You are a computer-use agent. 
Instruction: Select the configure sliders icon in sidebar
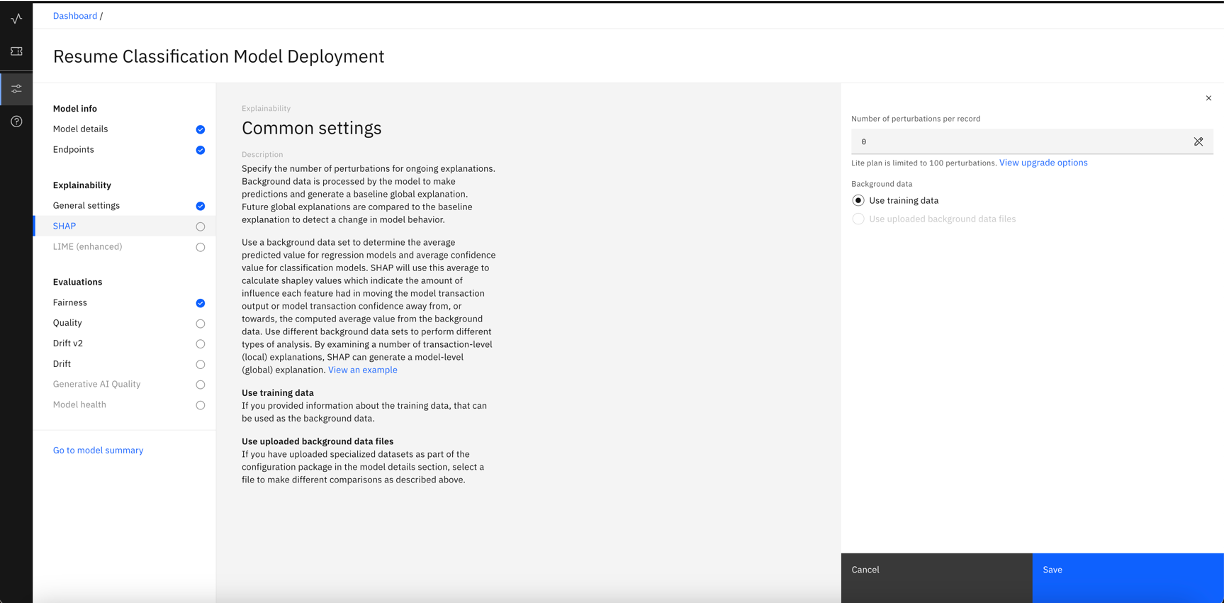[x=16, y=88]
